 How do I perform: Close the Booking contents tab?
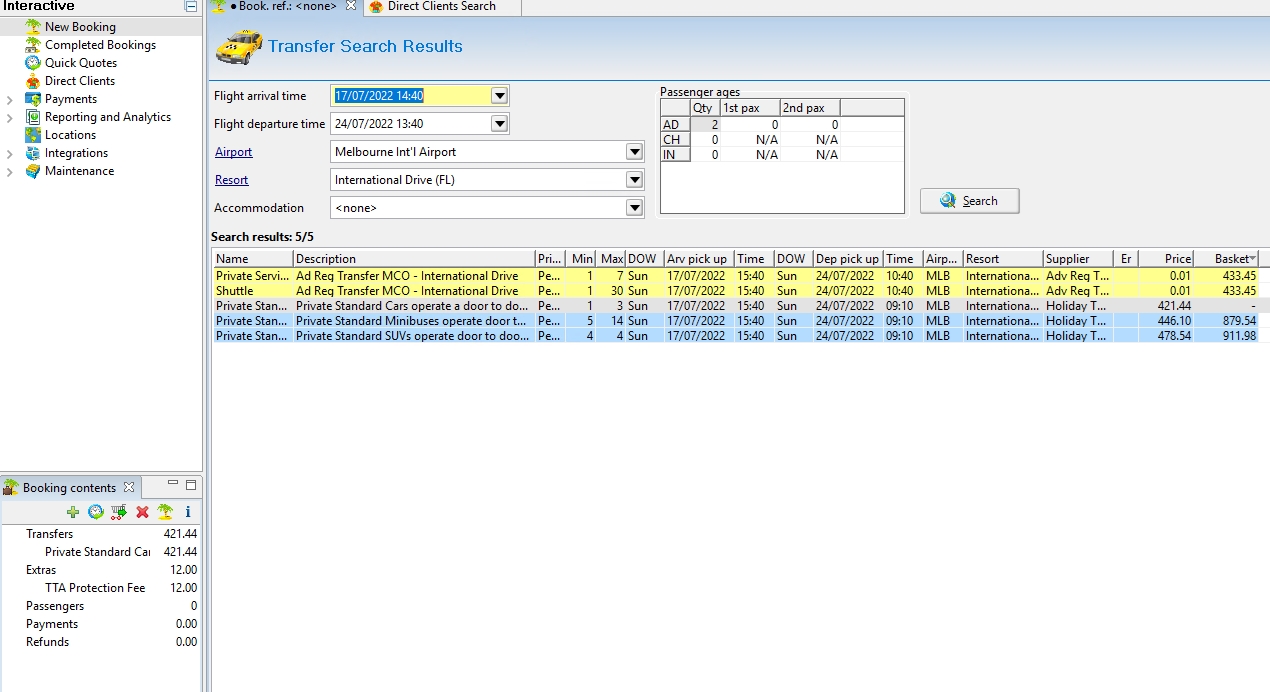click(129, 488)
